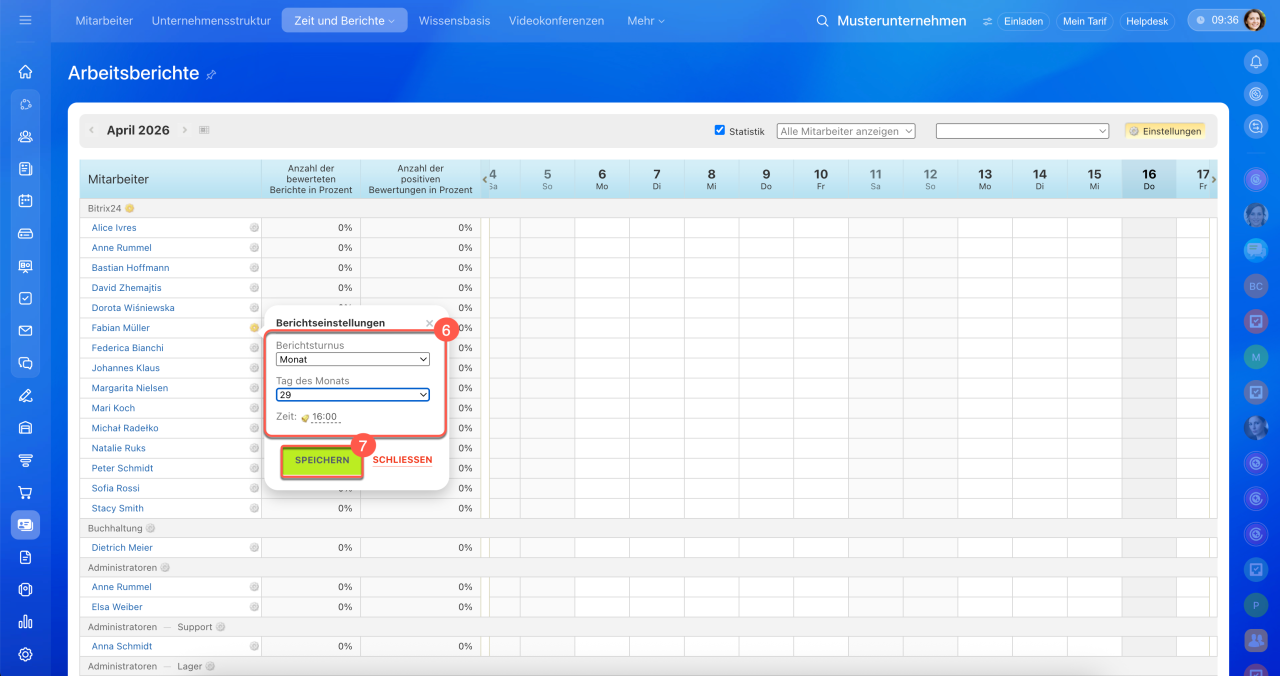This screenshot has height=676, width=1280.
Task: Click the shopping cart sidebar icon
Action: (25, 492)
